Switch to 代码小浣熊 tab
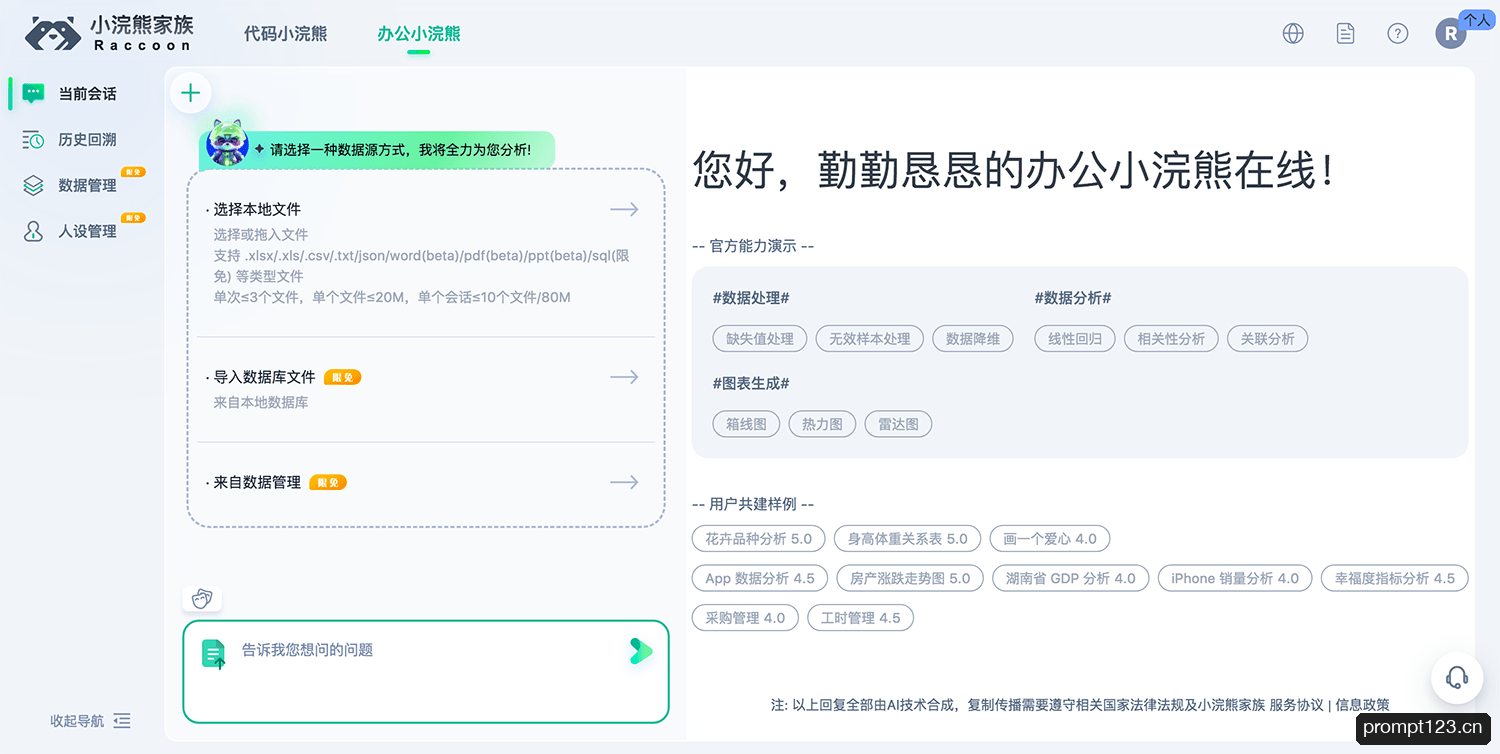Image resolution: width=1500 pixels, height=754 pixels. 285,33
